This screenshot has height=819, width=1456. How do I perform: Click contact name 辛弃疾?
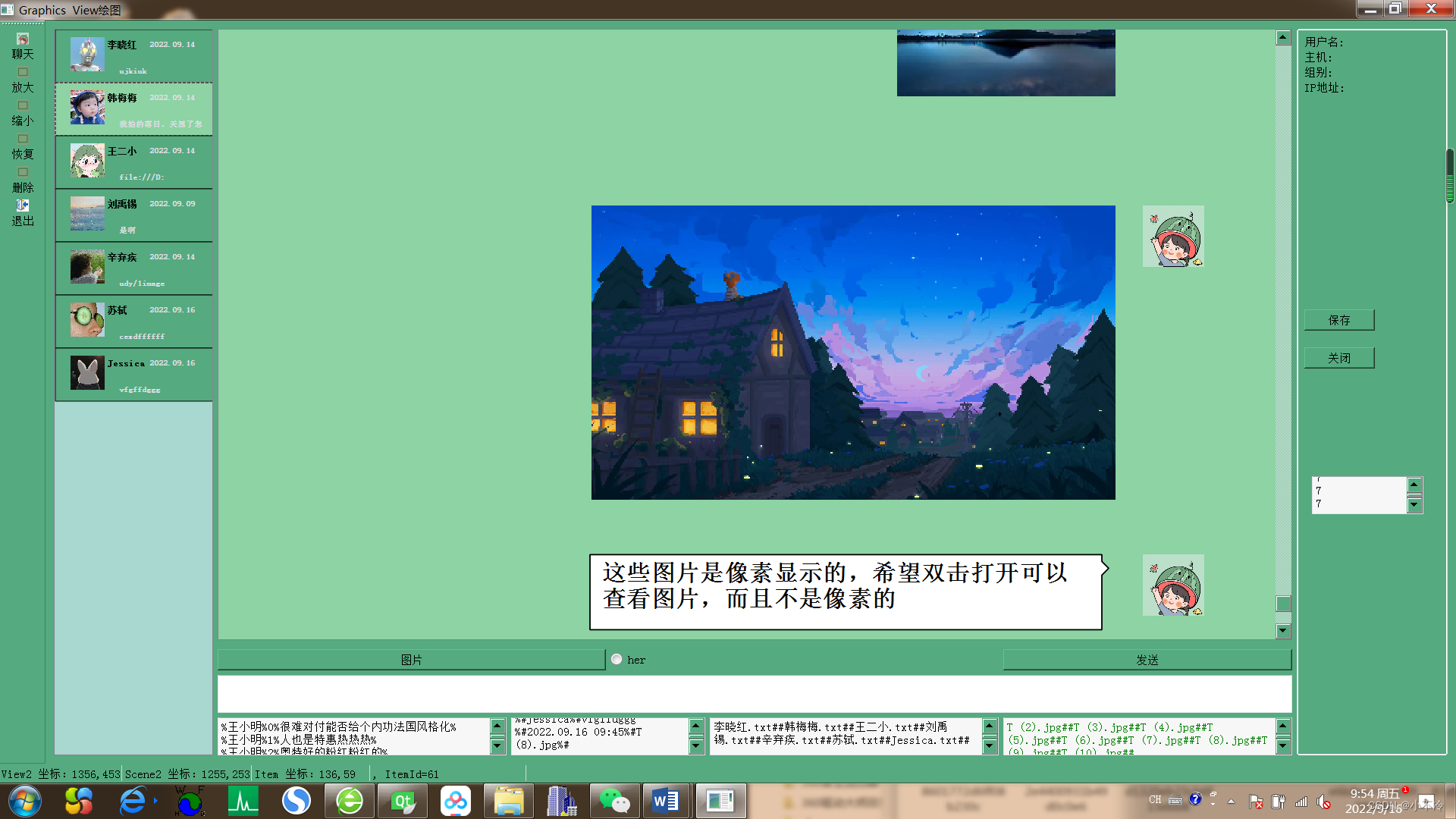tap(122, 257)
